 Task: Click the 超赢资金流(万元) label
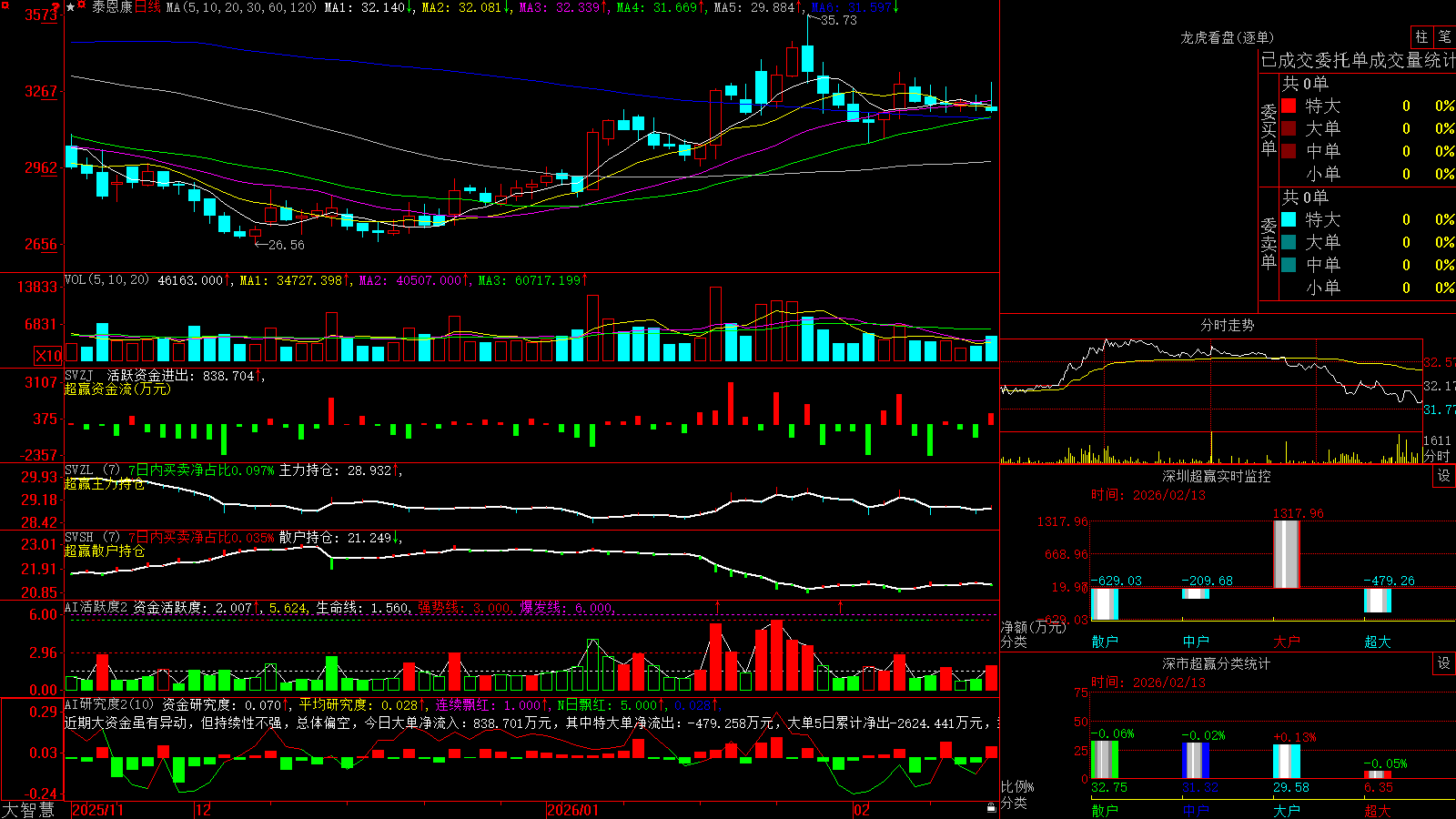click(x=117, y=389)
